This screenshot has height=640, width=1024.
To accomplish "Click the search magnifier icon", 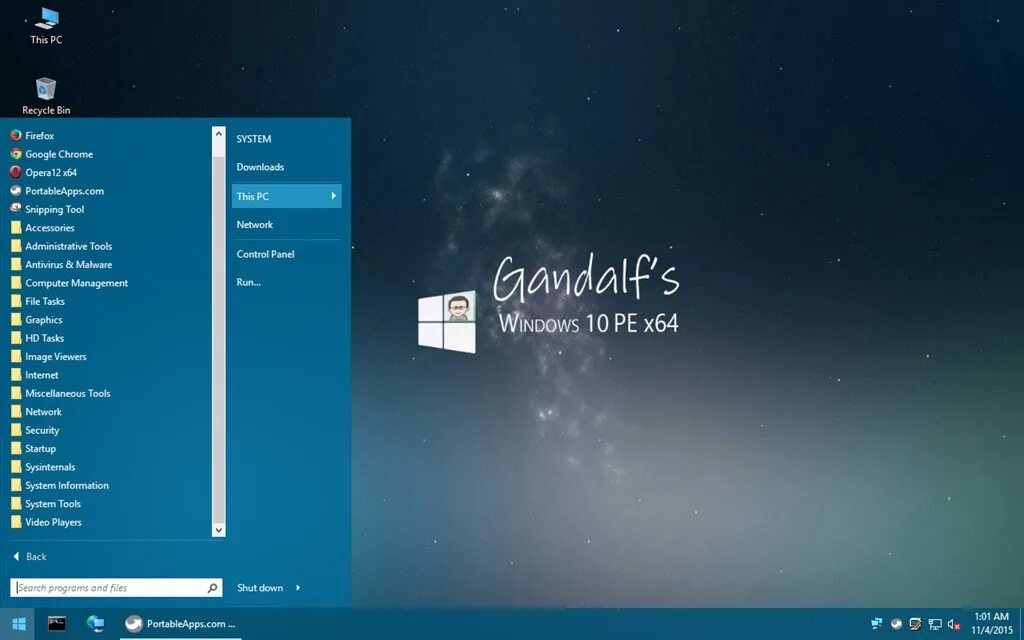I will point(212,588).
